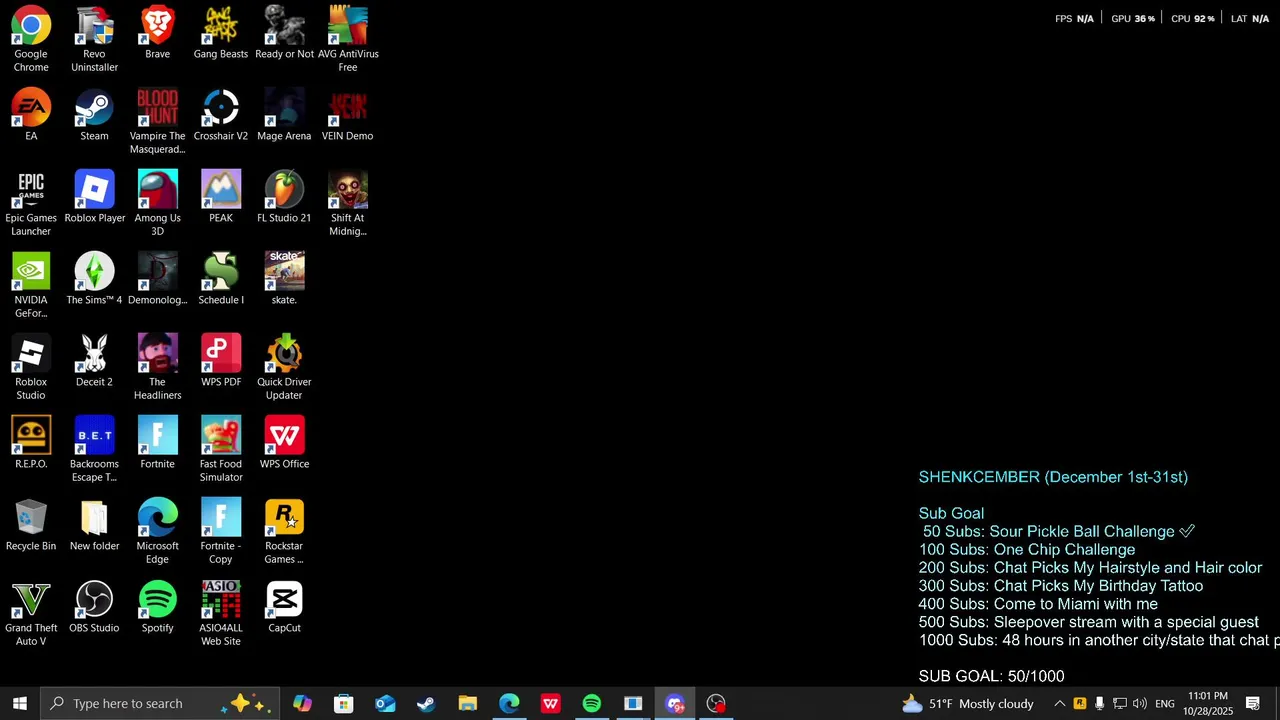1280x720 pixels.
Task: Open Spotify from the taskbar
Action: tap(592, 703)
